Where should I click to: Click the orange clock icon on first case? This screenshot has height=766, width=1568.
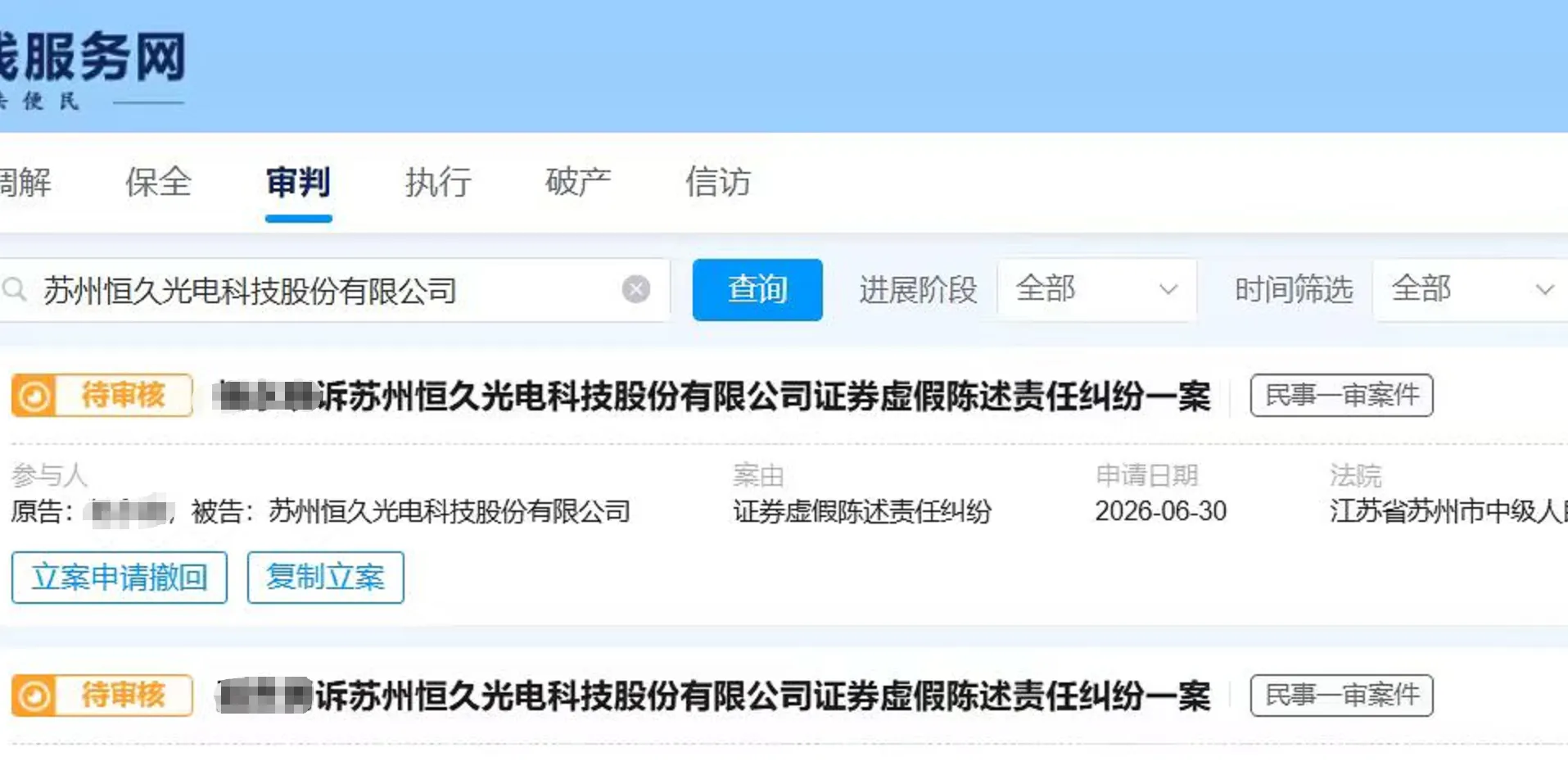[34, 396]
